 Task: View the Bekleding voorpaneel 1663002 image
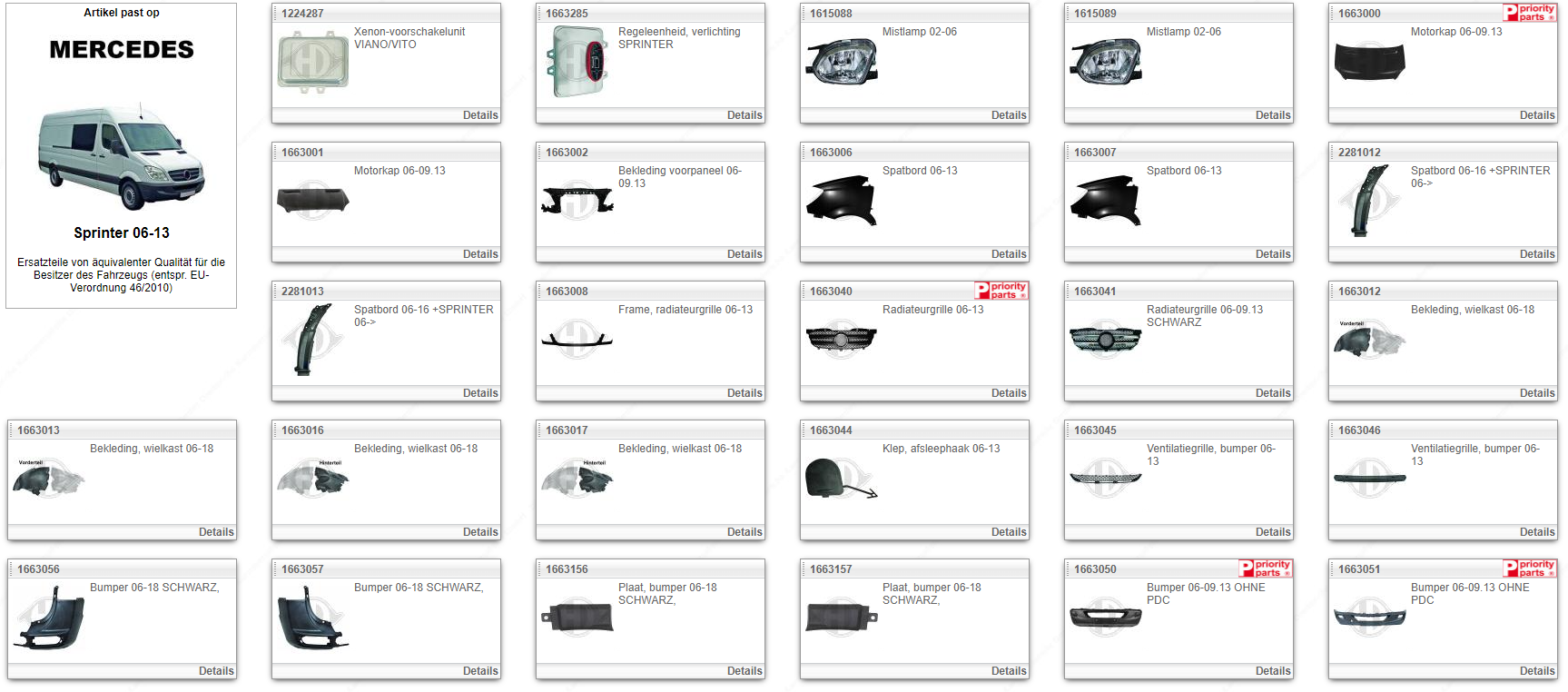click(x=577, y=201)
